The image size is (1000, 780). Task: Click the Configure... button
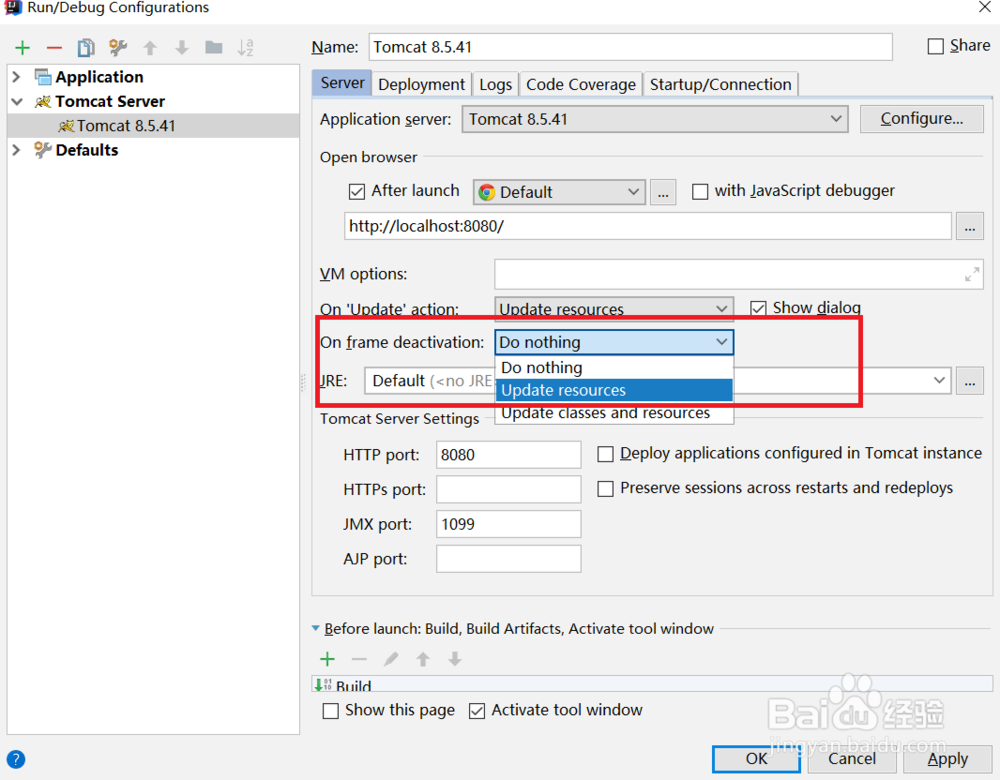(922, 119)
